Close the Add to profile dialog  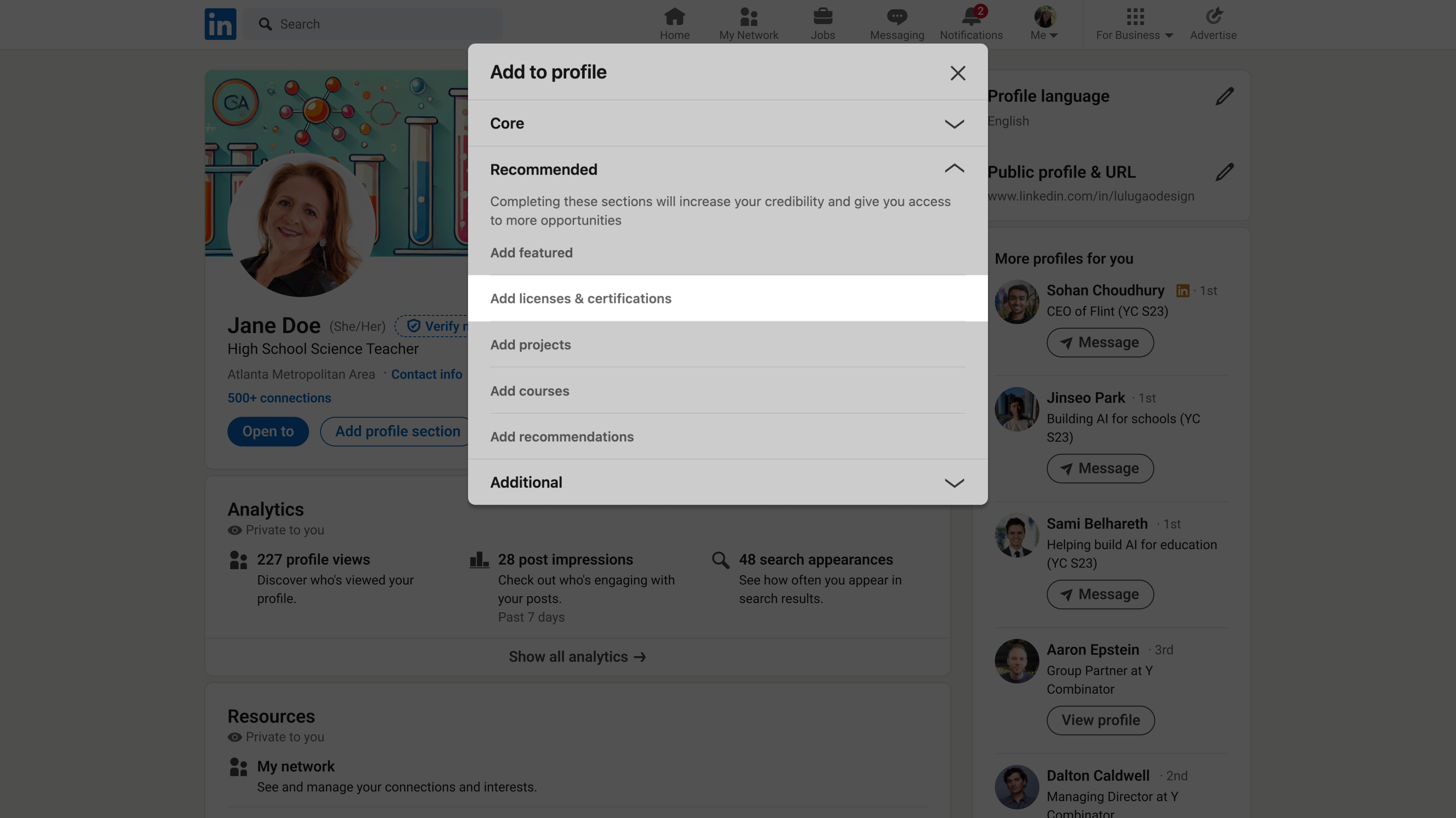(957, 73)
